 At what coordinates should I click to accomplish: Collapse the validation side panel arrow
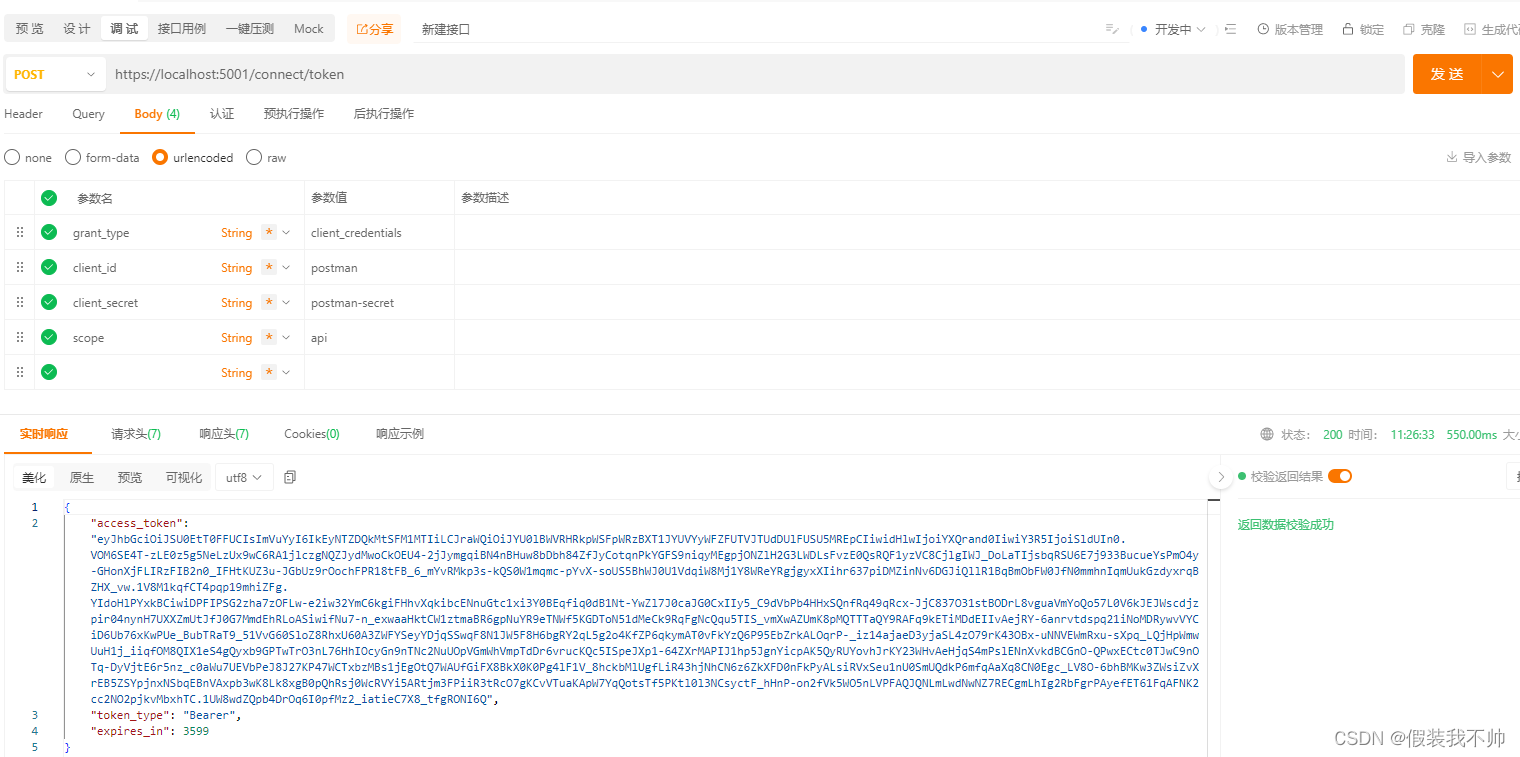[x=1220, y=477]
